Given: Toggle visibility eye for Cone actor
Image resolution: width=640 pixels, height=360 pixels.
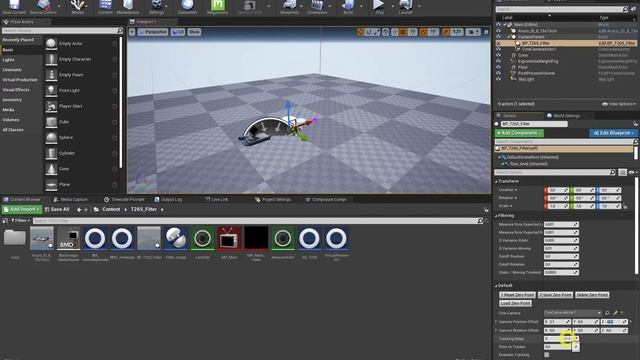Looking at the screenshot, I should click(x=498, y=55).
